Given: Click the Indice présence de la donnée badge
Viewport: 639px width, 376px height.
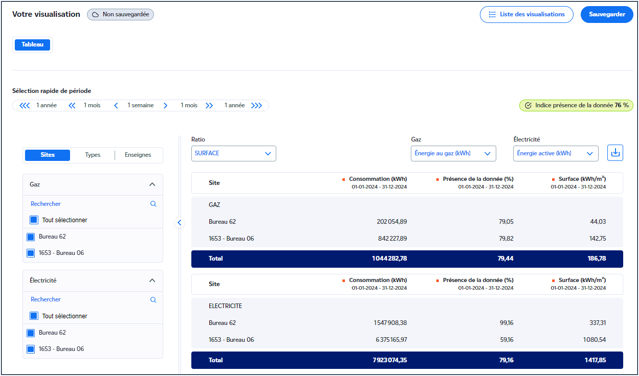Looking at the screenshot, I should tap(576, 106).
